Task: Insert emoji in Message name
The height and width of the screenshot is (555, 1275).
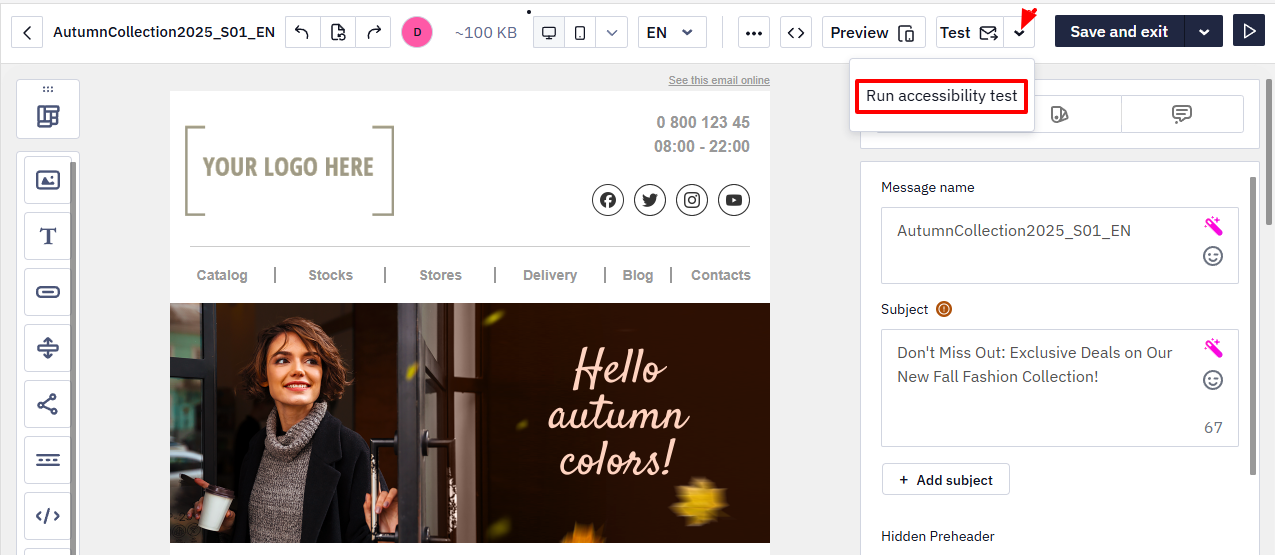Action: point(1213,257)
